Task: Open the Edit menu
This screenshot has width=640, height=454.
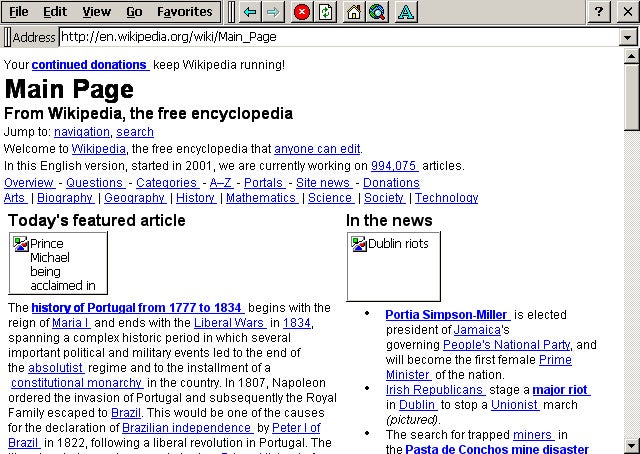Action: (x=55, y=11)
